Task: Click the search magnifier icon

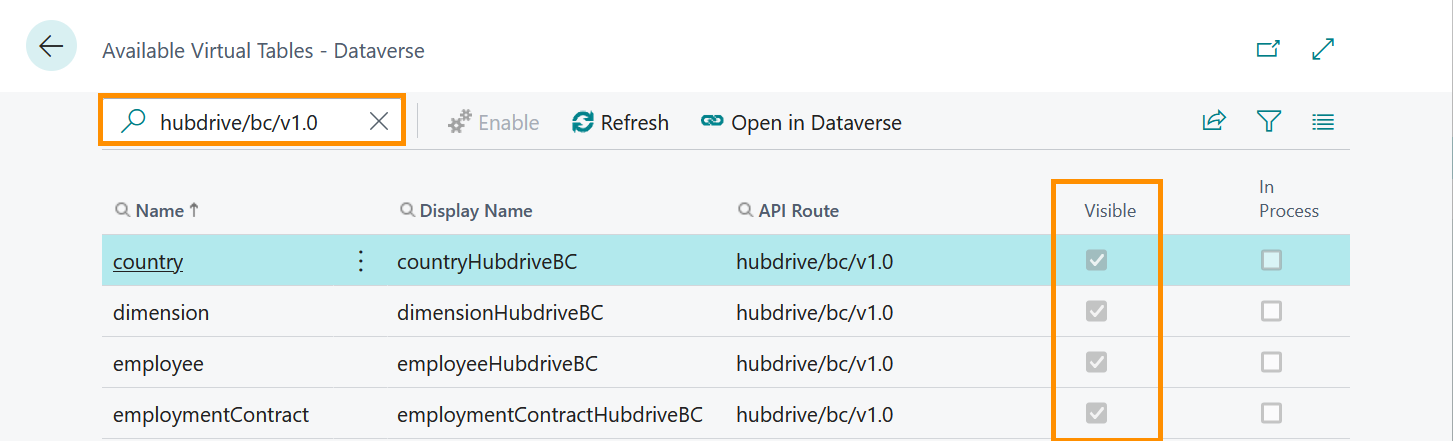Action: [x=132, y=122]
